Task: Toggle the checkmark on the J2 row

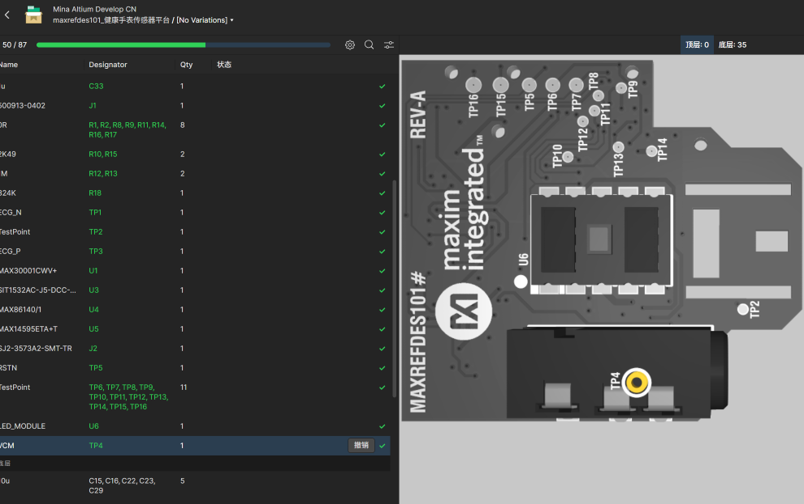Action: (382, 349)
